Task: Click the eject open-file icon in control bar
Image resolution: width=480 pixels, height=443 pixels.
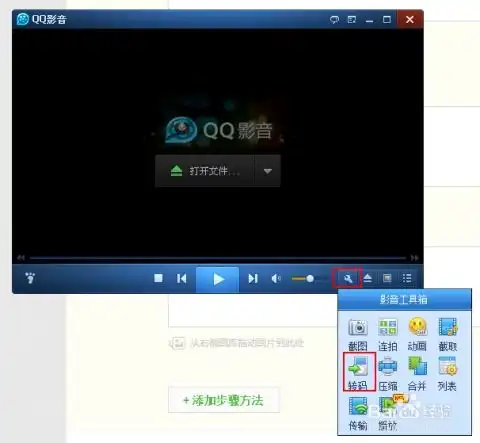Action: [368, 278]
